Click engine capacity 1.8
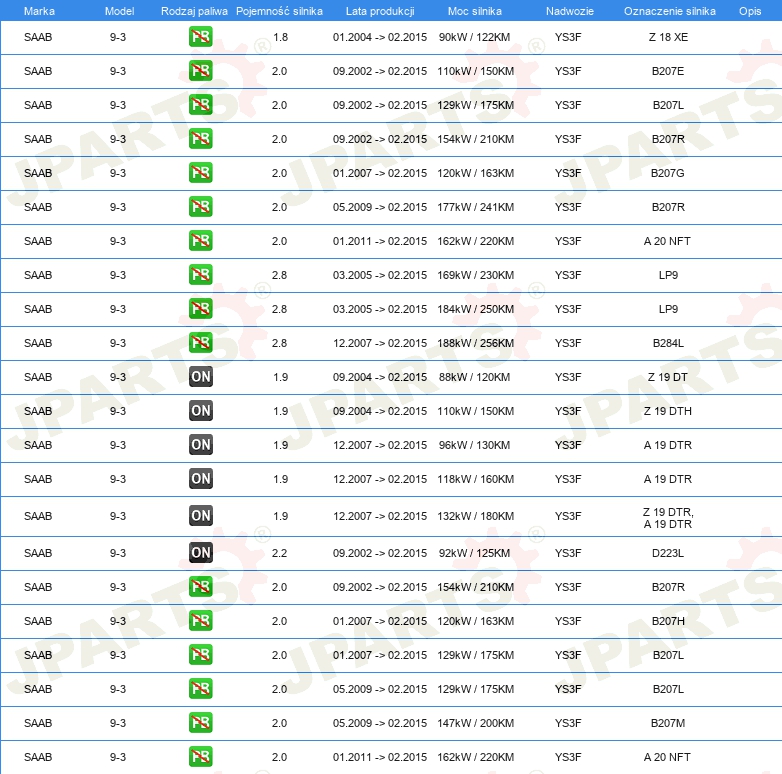This screenshot has height=774, width=782. pos(280,37)
